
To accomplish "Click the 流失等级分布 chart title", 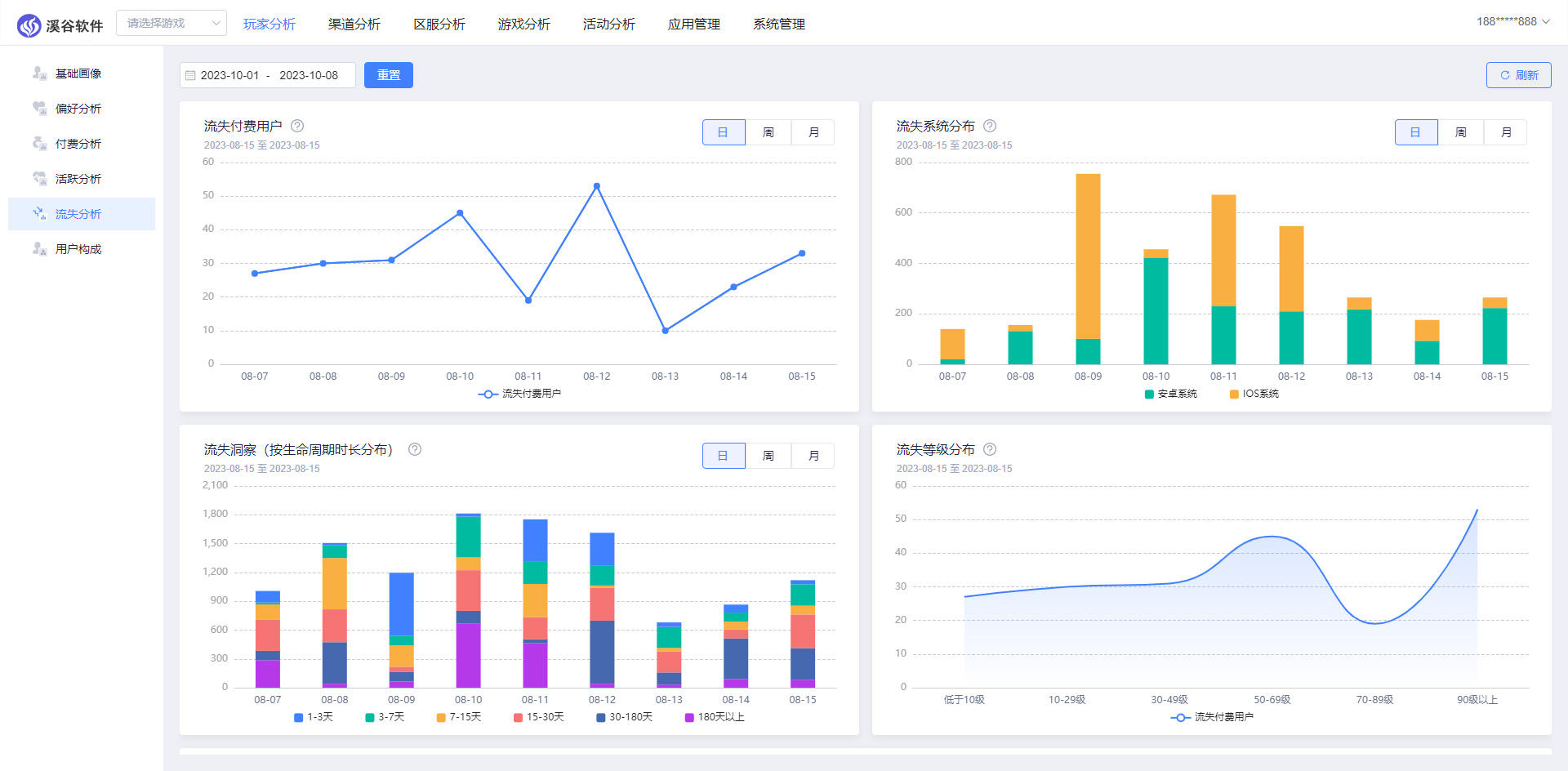I will click(936, 449).
